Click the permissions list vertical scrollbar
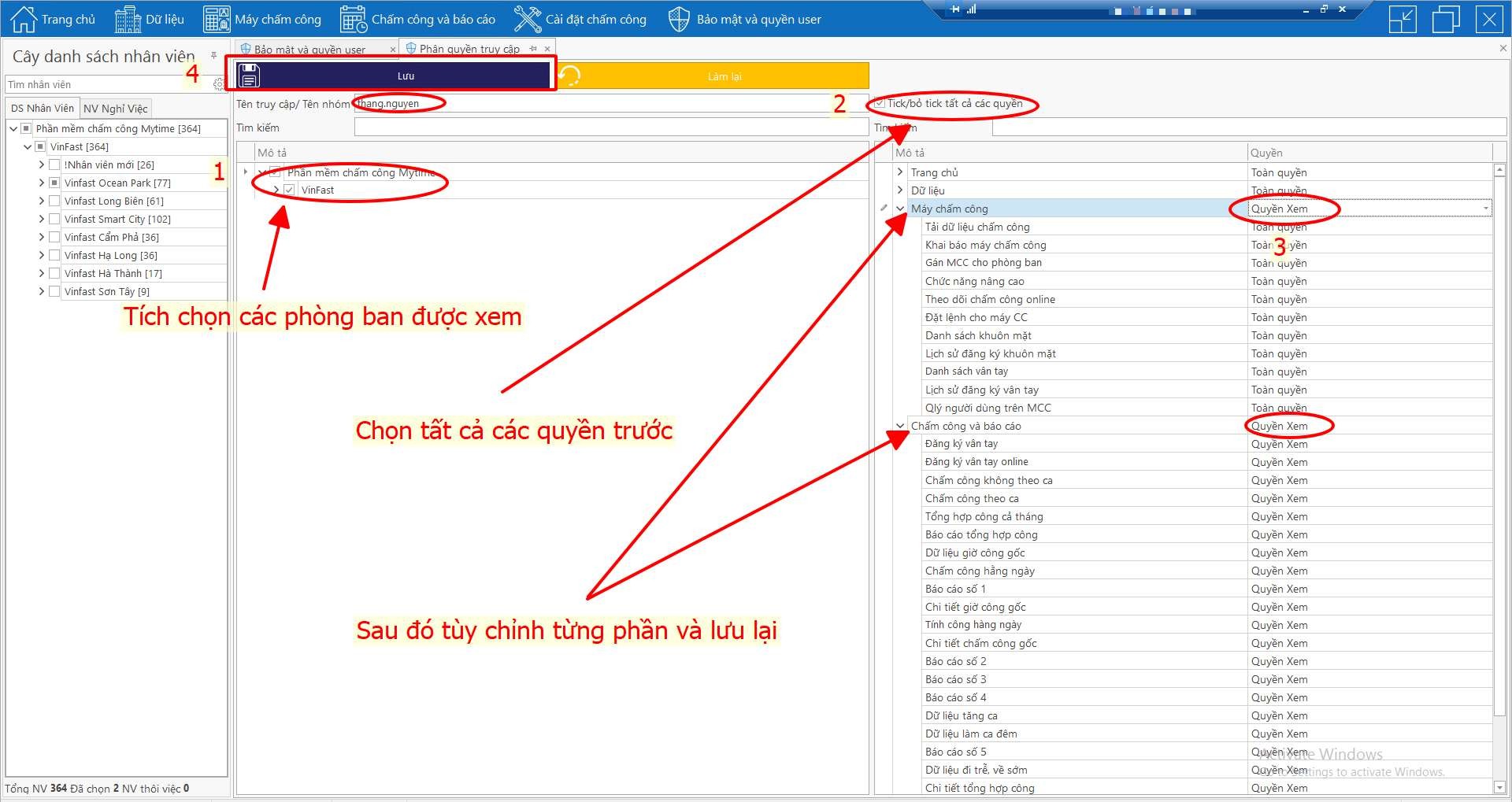1512x802 pixels. 1499,472
